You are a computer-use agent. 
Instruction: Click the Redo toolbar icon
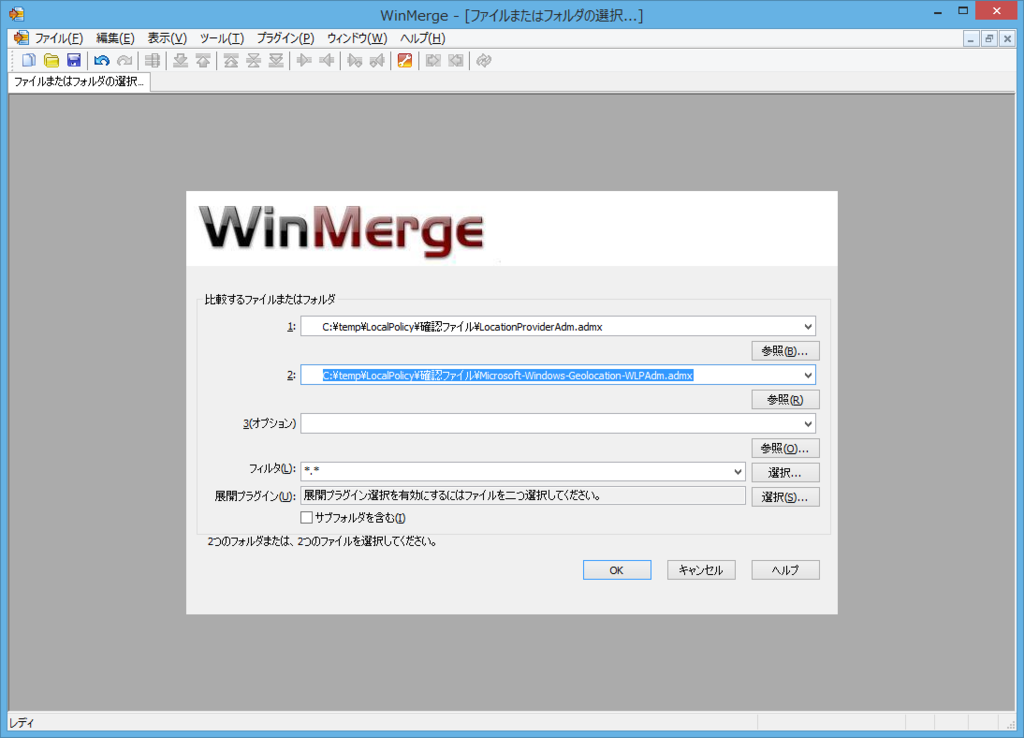pos(124,61)
